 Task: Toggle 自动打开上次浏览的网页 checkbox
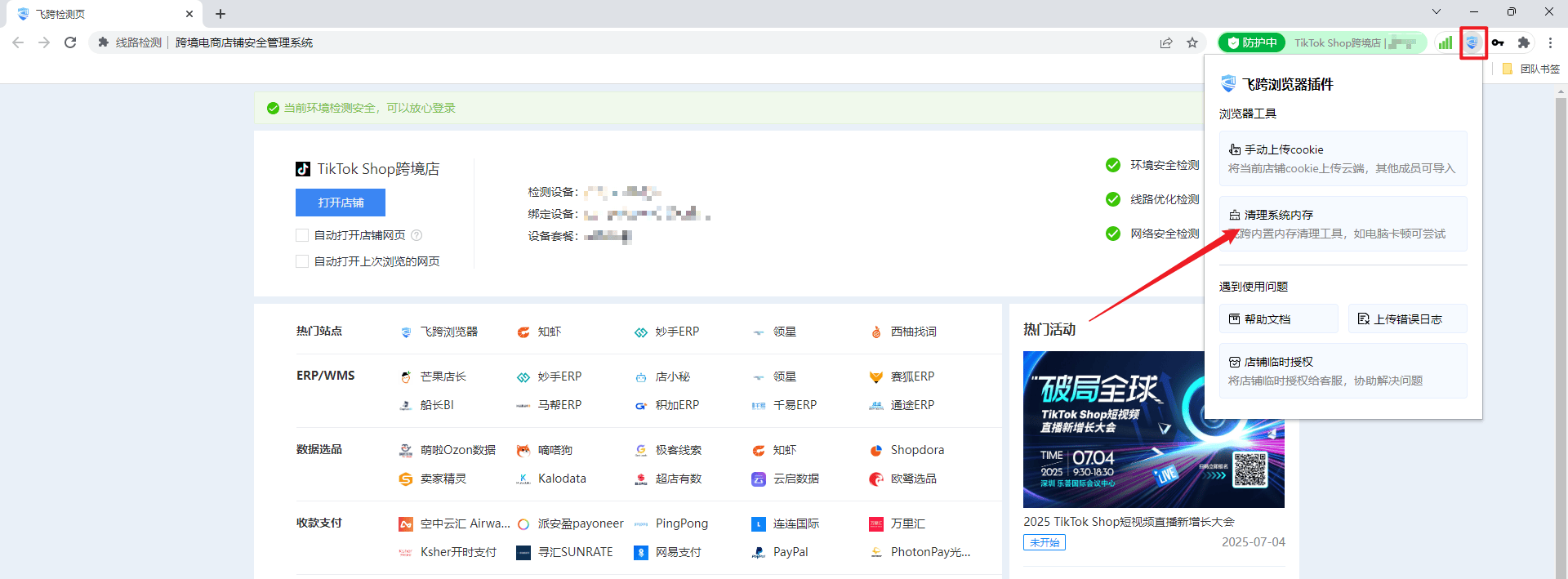302,261
